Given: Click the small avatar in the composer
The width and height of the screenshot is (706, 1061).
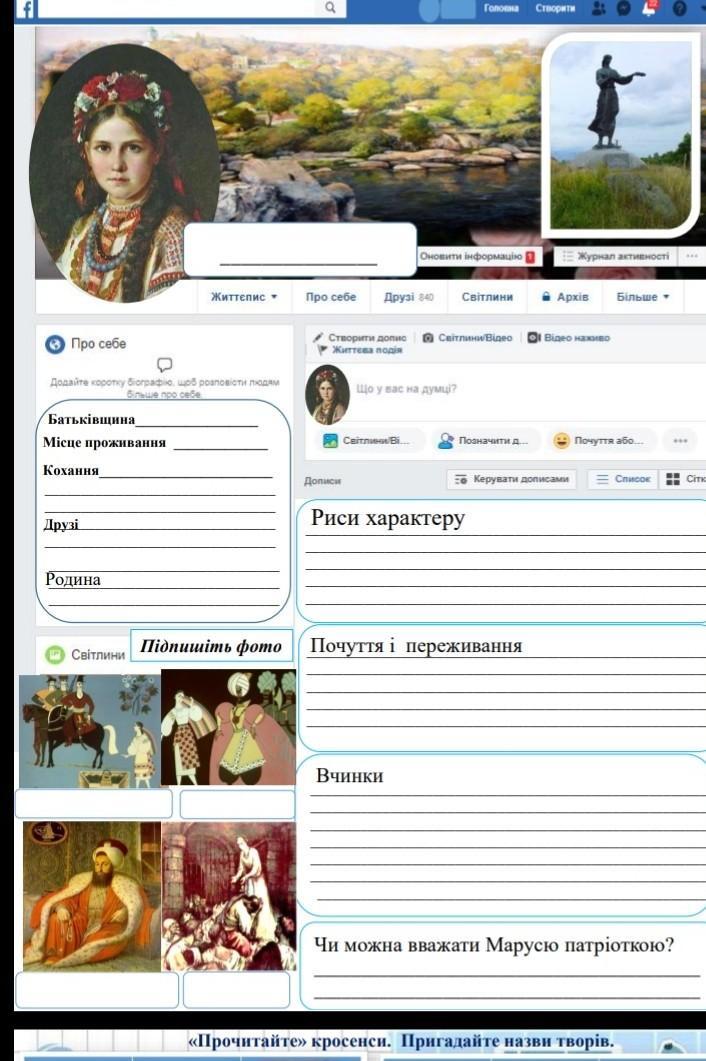Looking at the screenshot, I should pyautogui.click(x=328, y=394).
